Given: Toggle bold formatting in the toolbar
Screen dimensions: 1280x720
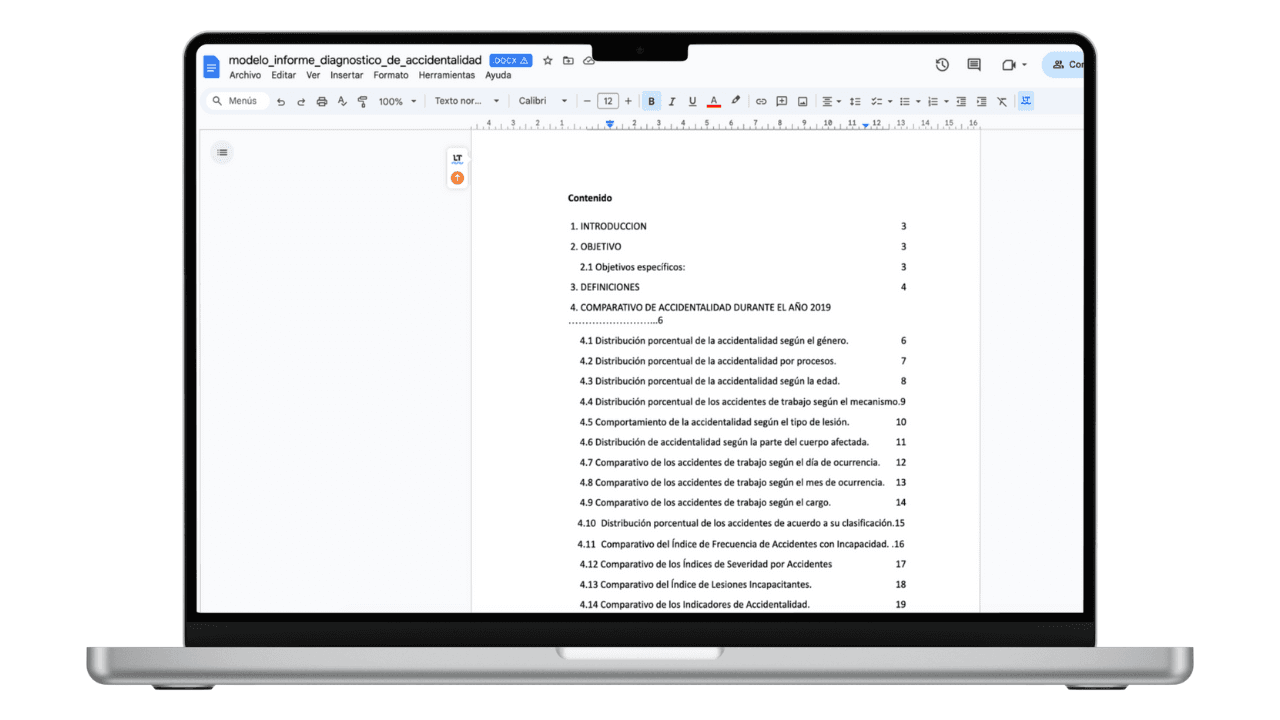Looking at the screenshot, I should pyautogui.click(x=651, y=100).
